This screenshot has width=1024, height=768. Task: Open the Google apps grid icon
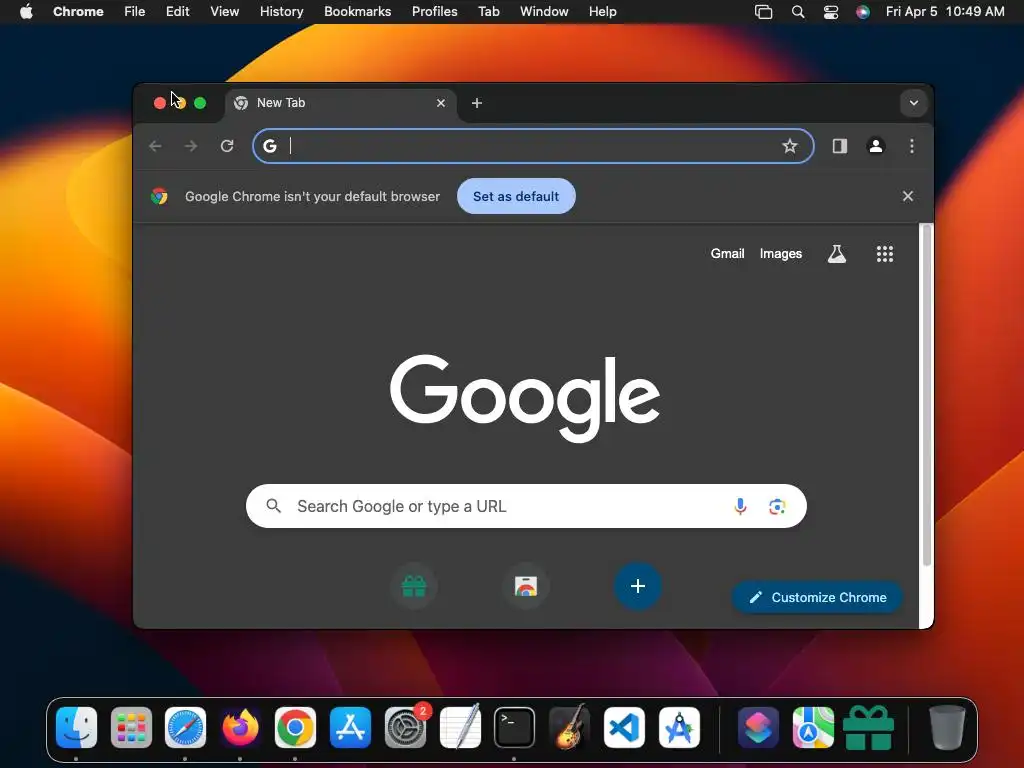click(885, 253)
